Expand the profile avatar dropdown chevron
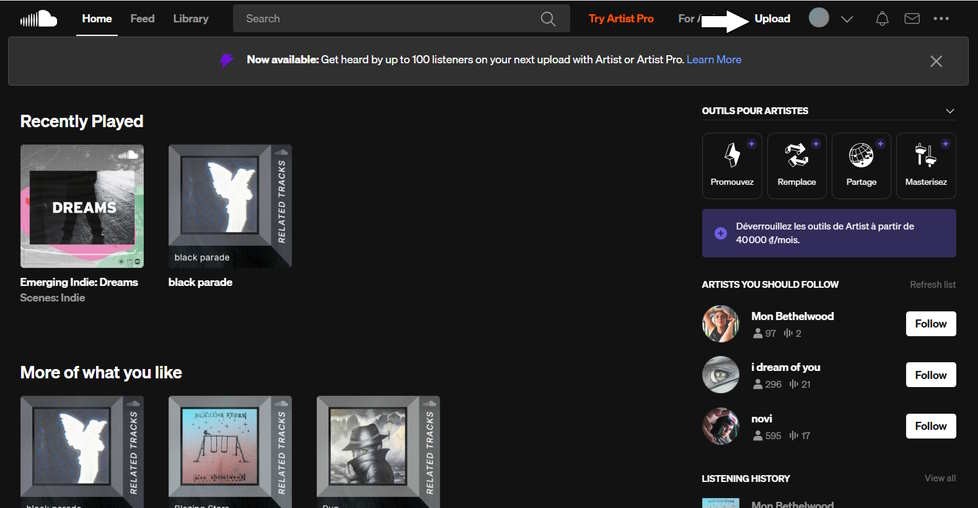 tap(847, 19)
